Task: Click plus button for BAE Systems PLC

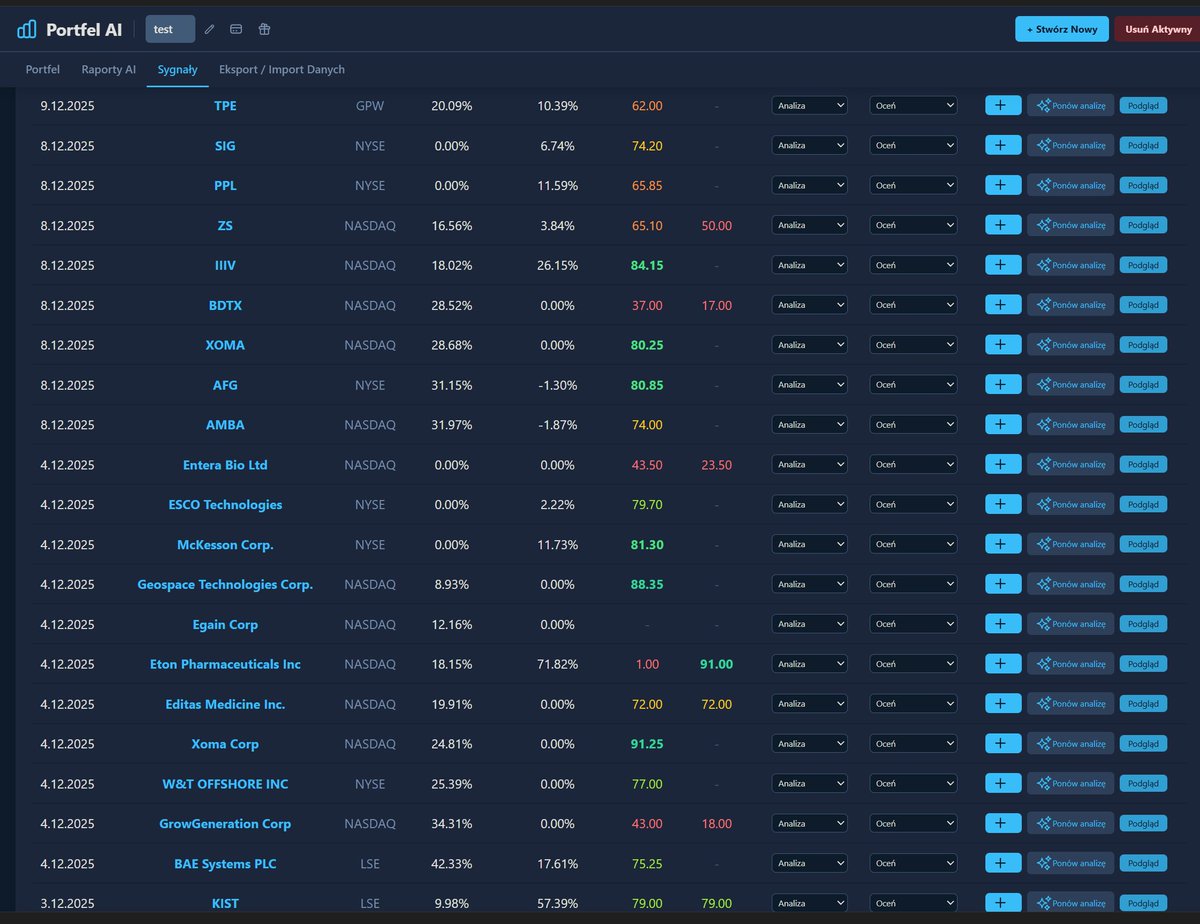Action: 1003,863
